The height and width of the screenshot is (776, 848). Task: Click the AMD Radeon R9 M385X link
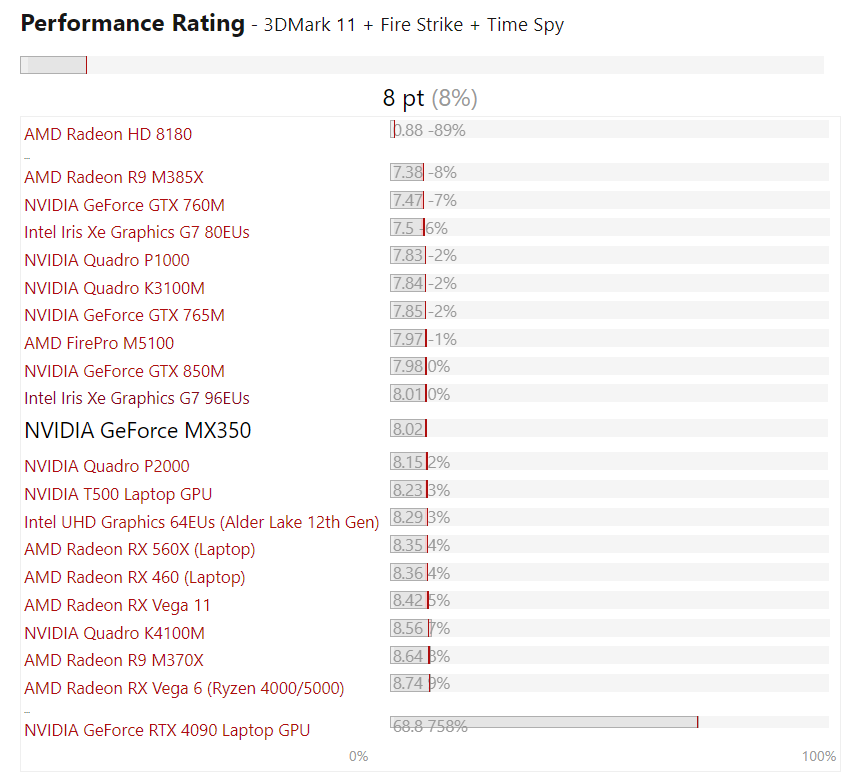point(114,177)
